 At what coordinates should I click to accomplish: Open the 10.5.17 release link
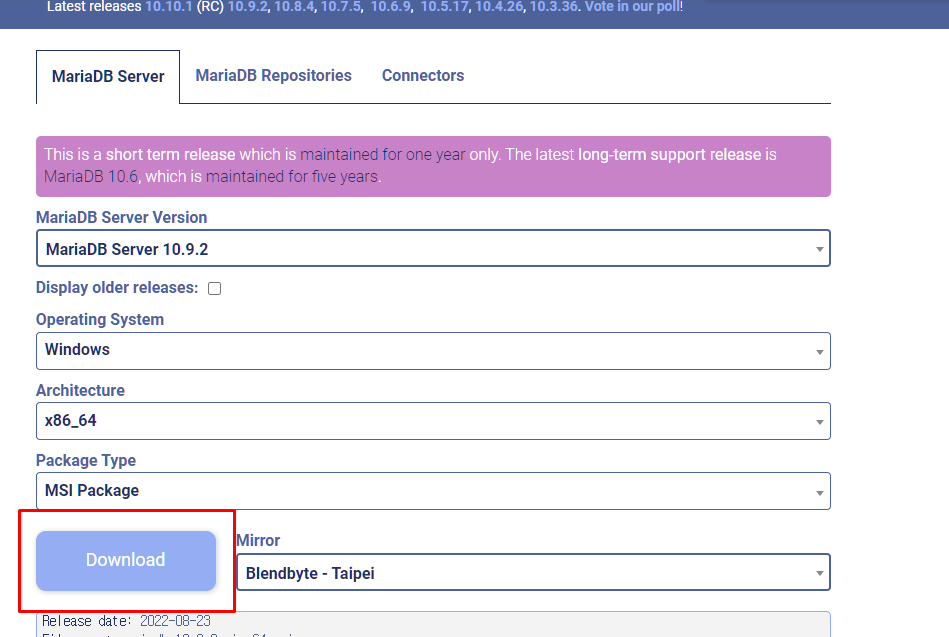(445, 7)
